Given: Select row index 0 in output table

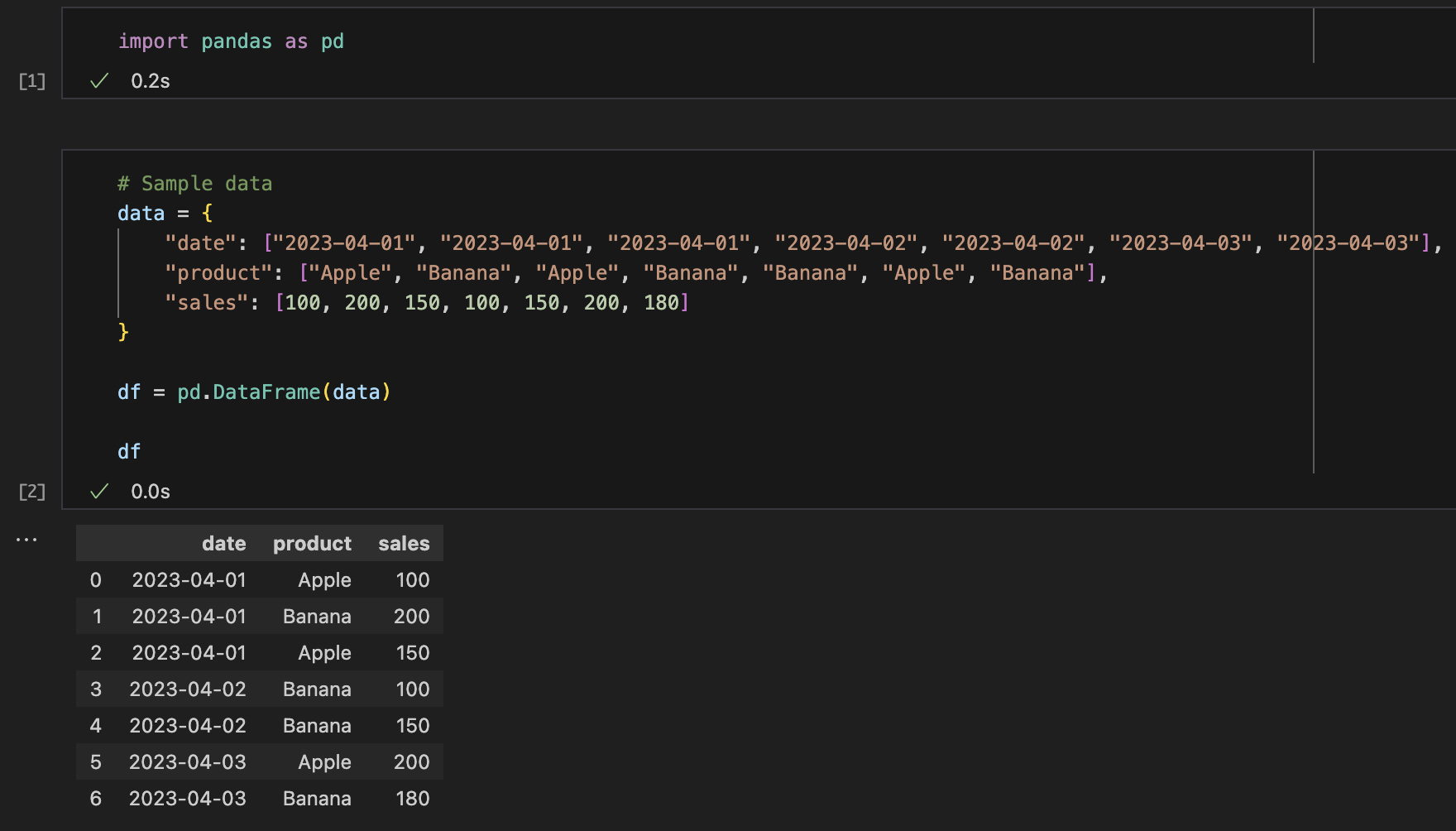Looking at the screenshot, I should pos(96,580).
